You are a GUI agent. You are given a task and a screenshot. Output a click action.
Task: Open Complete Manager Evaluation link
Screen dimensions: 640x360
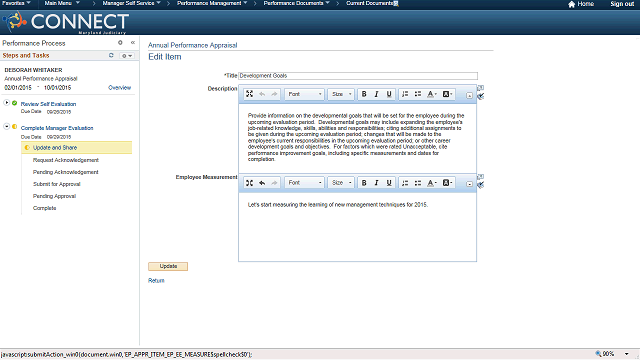57,128
